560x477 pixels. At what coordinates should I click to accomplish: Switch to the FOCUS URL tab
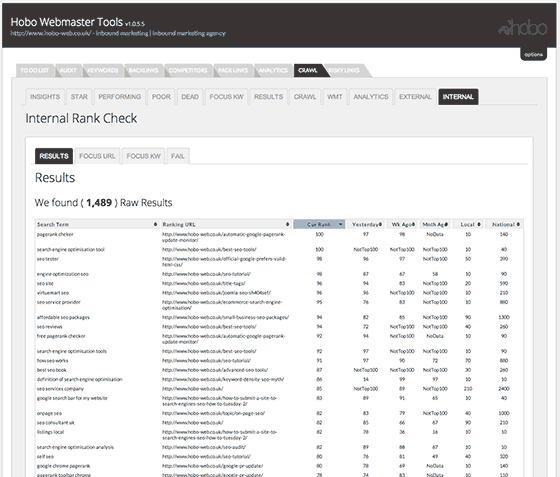pyautogui.click(x=97, y=156)
